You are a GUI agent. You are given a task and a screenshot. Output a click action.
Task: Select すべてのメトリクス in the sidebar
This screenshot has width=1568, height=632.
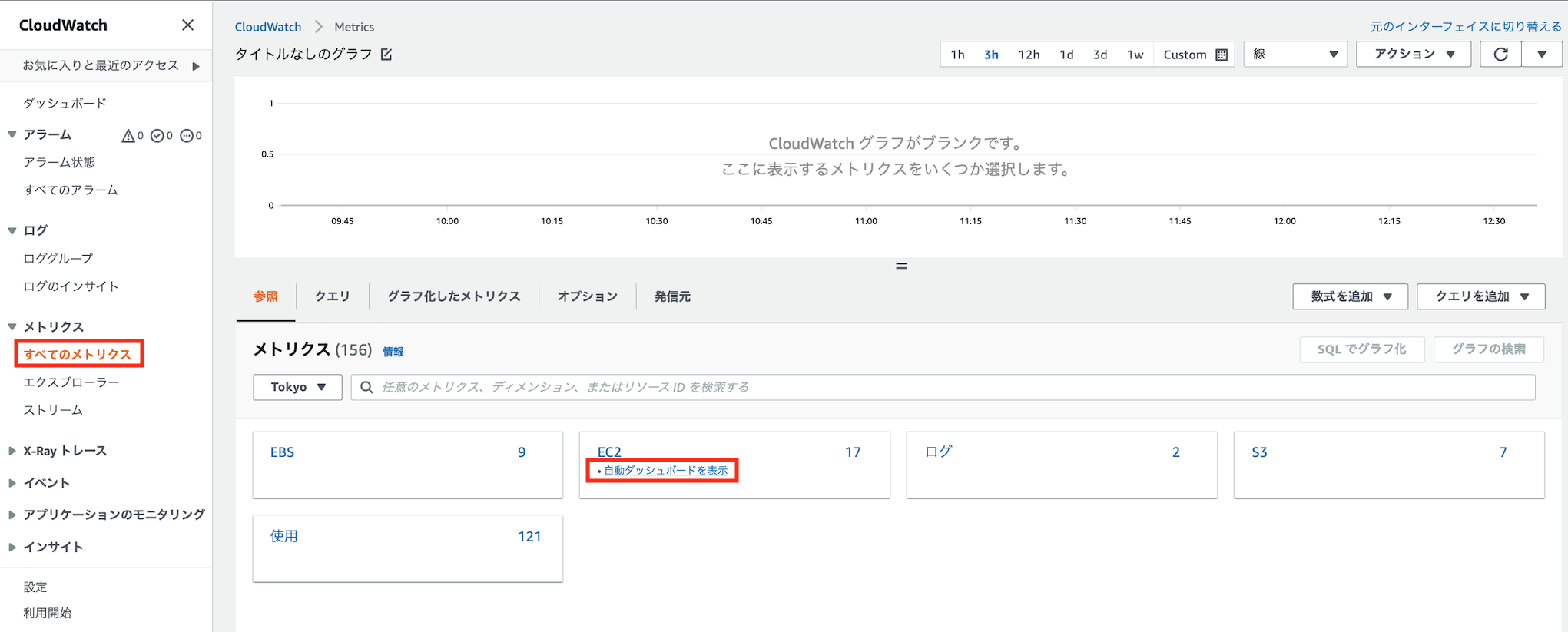pyautogui.click(x=78, y=354)
